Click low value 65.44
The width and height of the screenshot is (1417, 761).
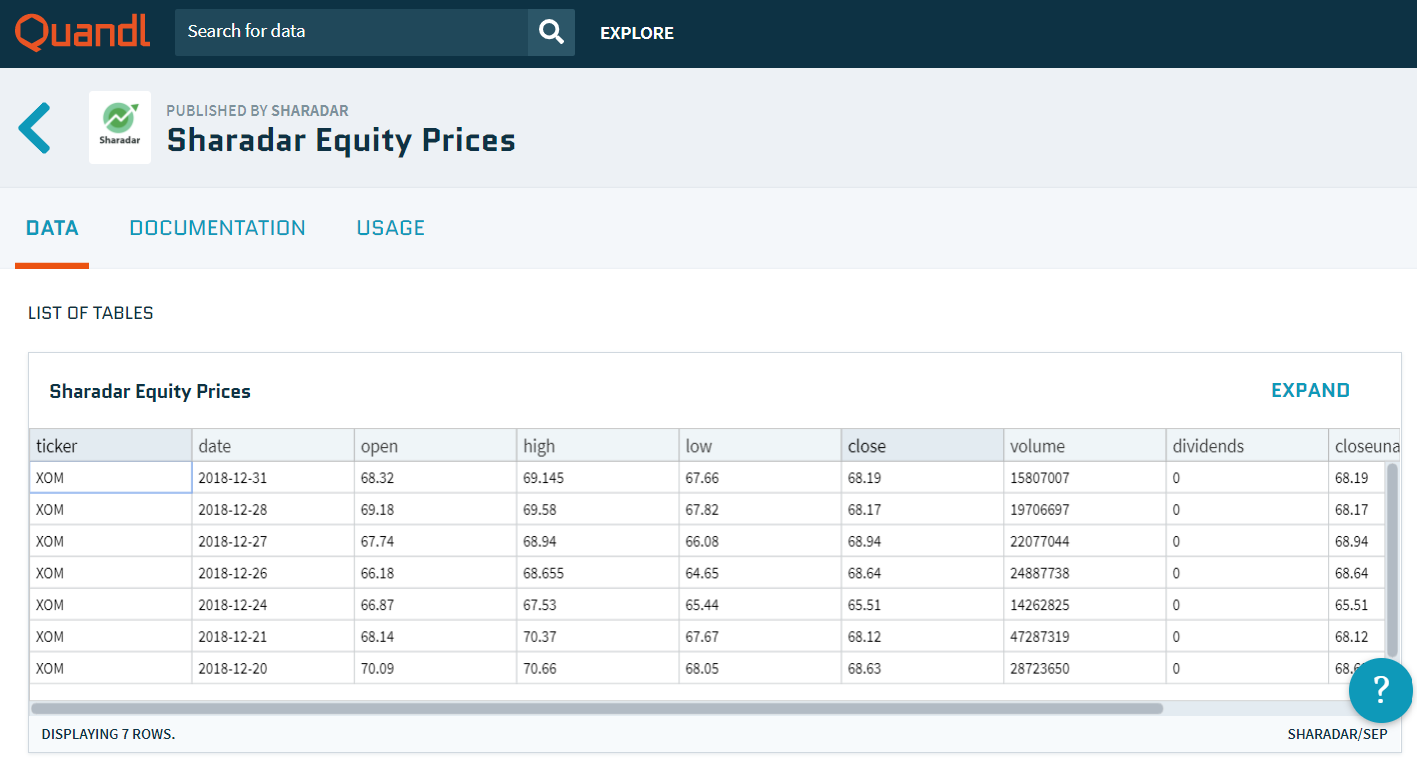(x=760, y=605)
